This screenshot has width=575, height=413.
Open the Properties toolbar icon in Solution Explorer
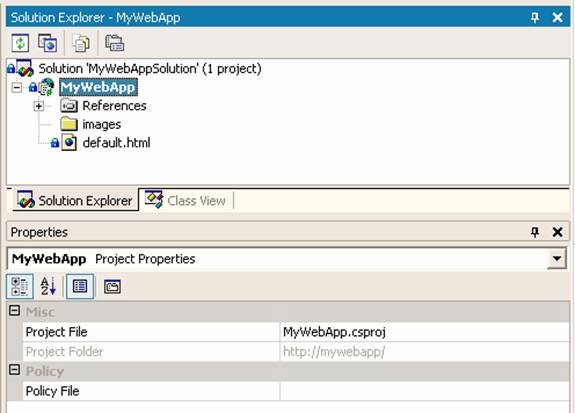(114, 43)
